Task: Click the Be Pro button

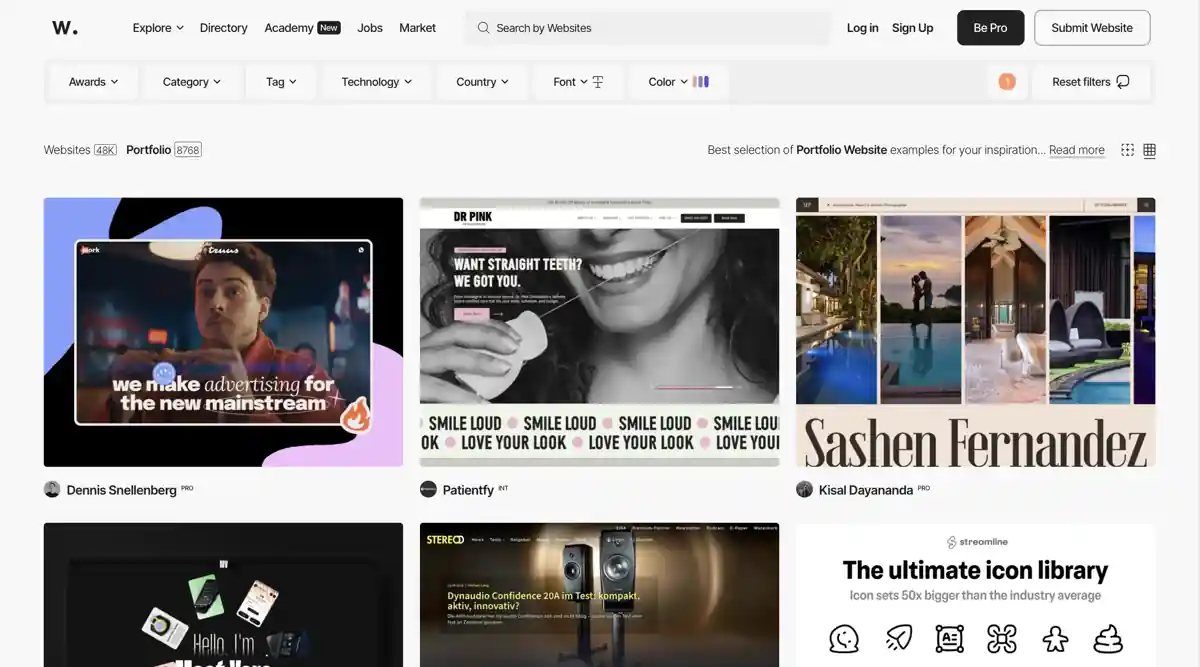Action: coord(990,28)
